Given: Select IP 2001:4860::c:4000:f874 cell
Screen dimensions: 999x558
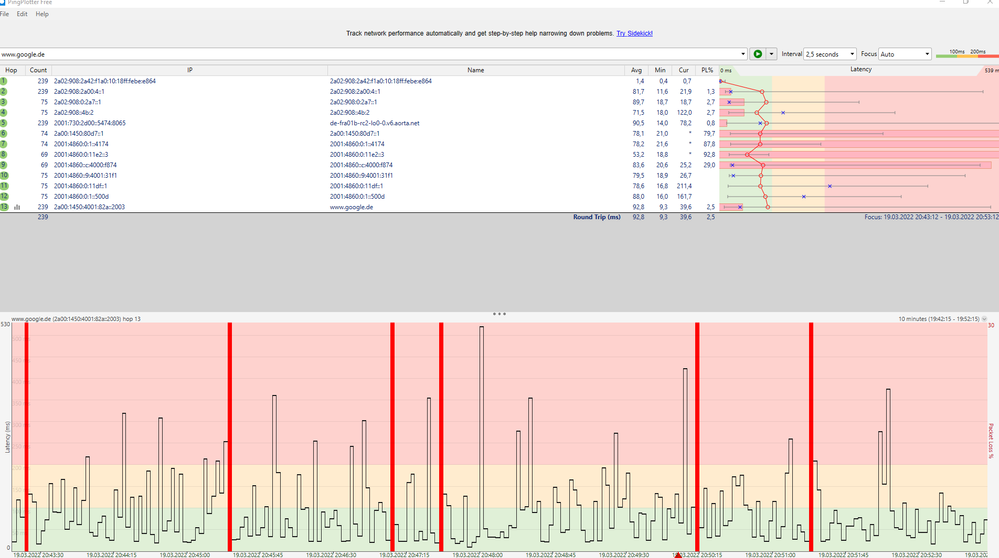Looking at the screenshot, I should pyautogui.click(x=85, y=165).
